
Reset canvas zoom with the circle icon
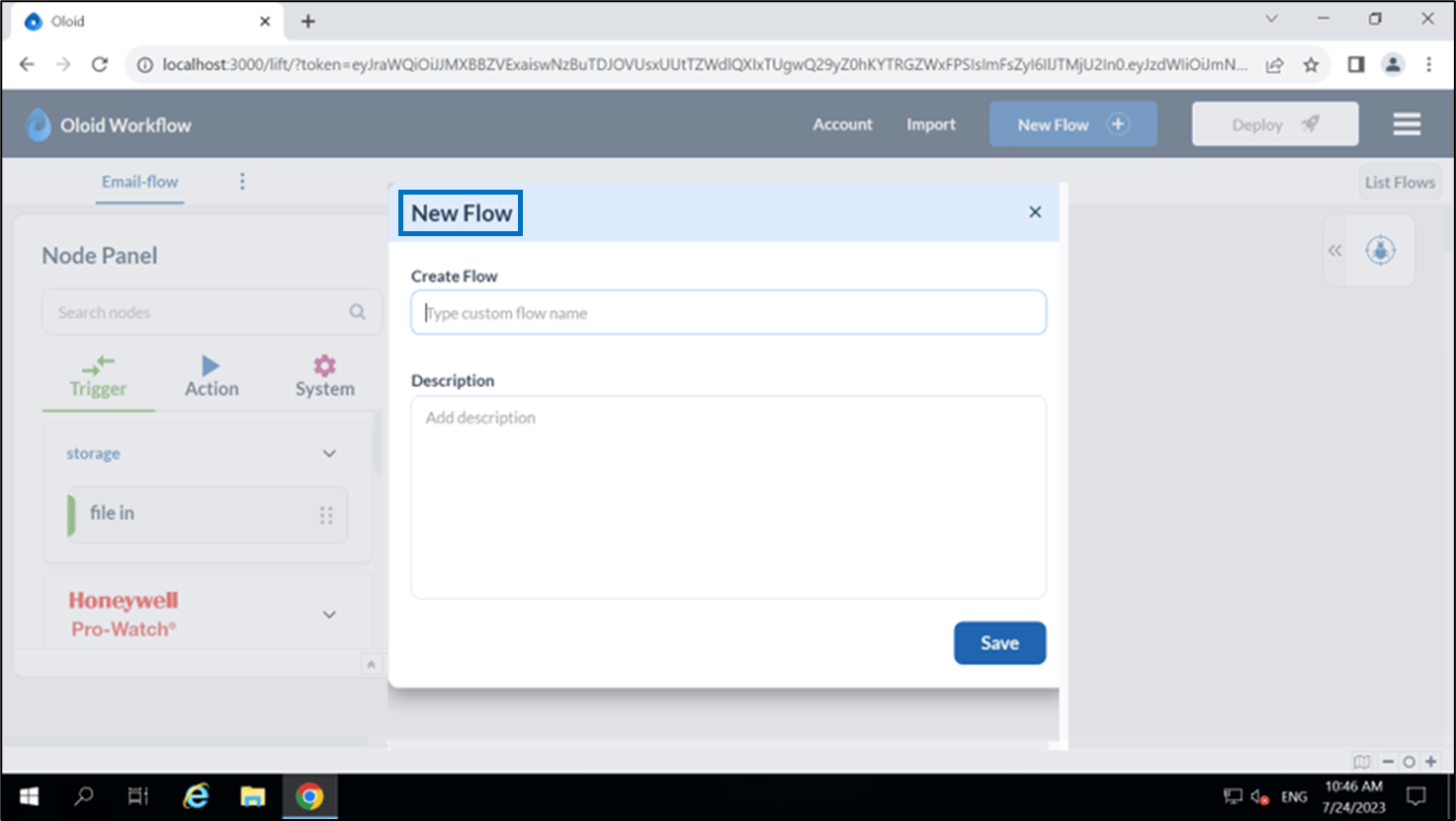pos(1409,762)
